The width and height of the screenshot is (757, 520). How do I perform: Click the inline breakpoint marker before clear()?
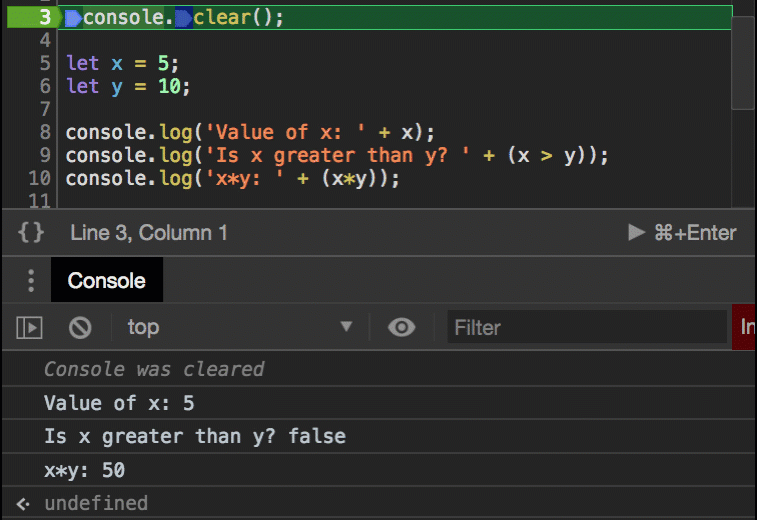tap(184, 18)
